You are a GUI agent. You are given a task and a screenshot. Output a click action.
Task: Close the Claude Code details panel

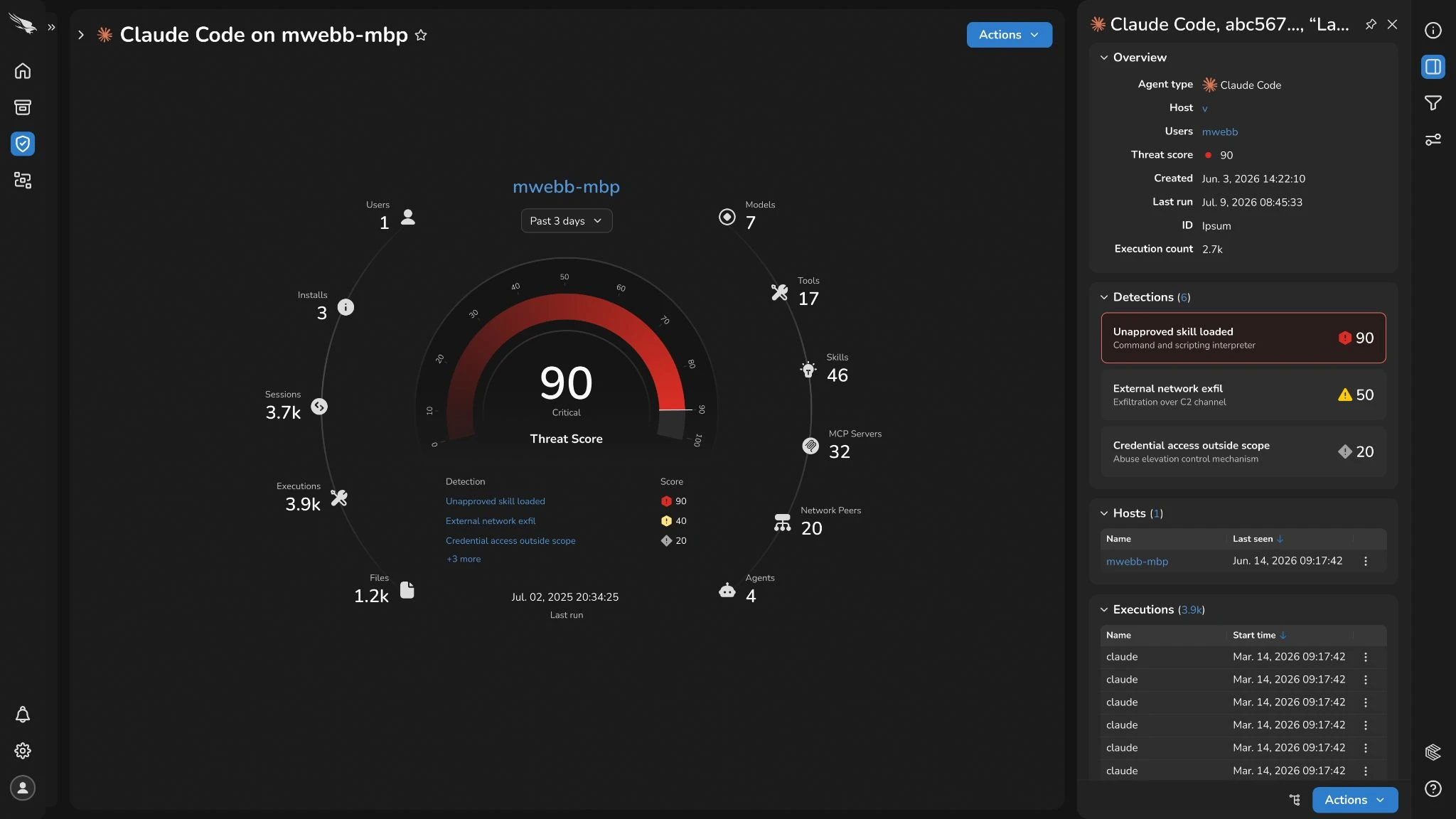1392,24
